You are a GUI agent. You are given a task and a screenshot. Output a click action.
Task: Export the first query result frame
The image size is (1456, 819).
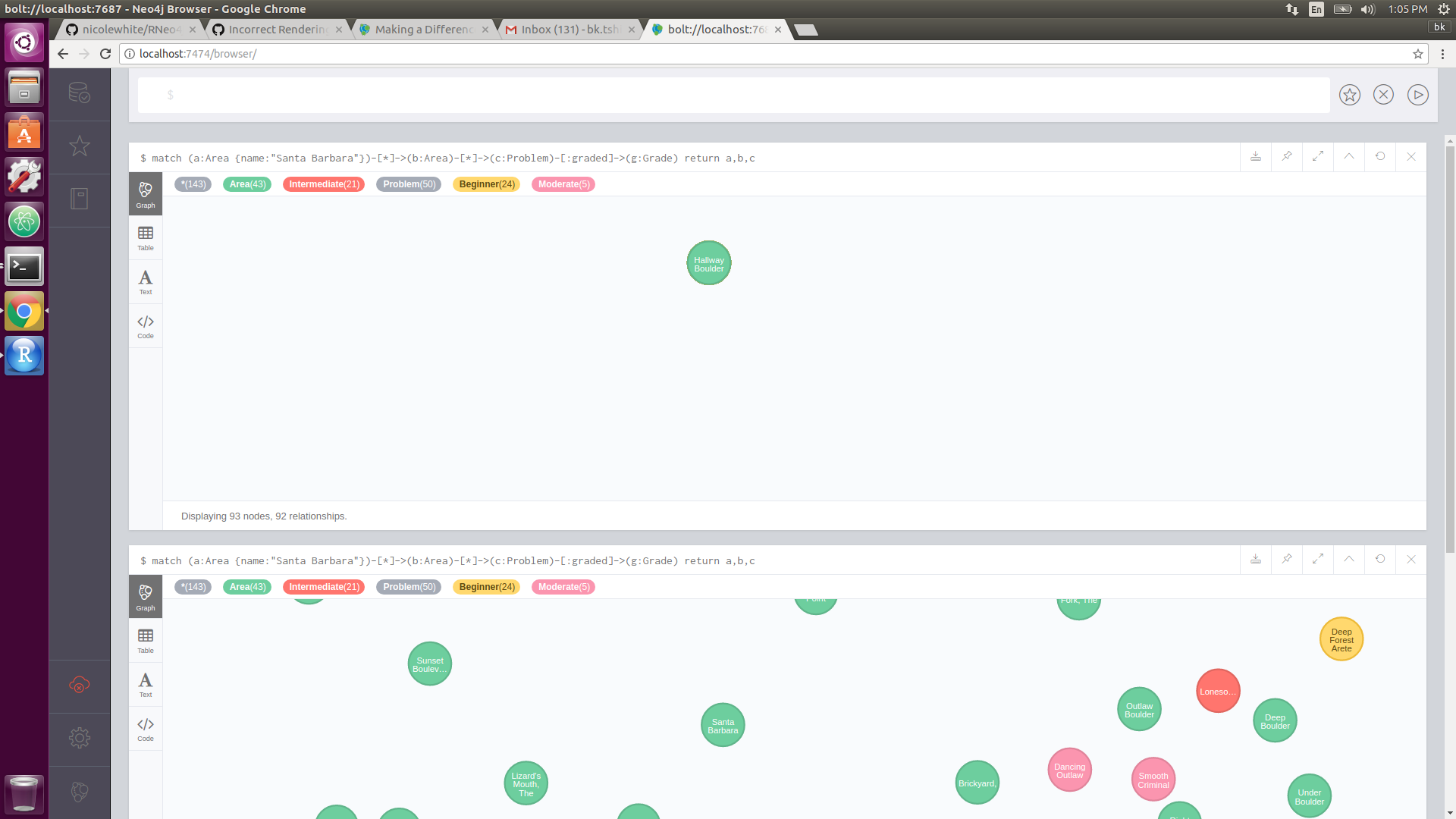click(x=1255, y=157)
